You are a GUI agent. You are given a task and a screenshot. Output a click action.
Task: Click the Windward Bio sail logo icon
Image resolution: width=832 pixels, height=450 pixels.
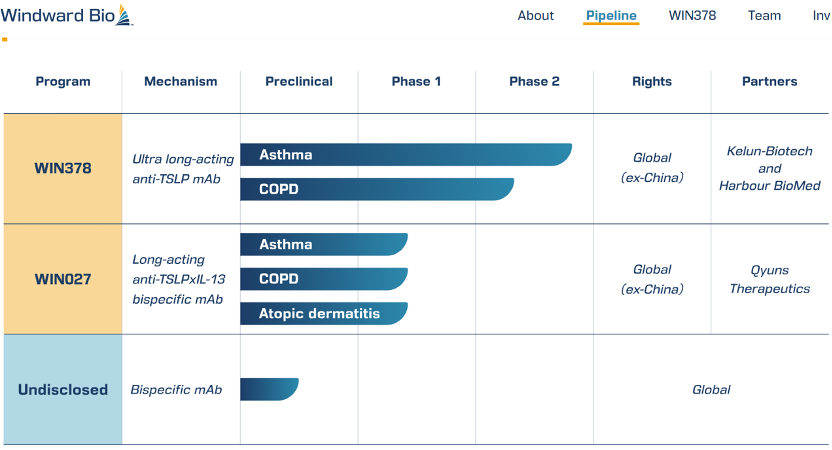click(124, 15)
